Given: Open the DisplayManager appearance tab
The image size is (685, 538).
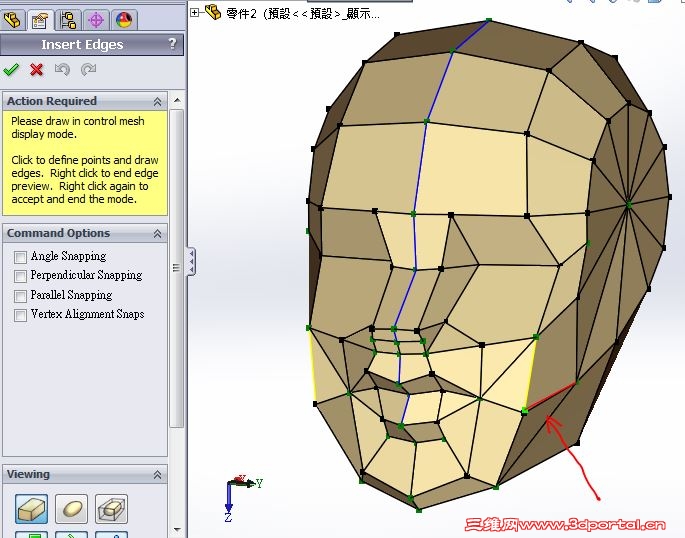Looking at the screenshot, I should coord(124,20).
